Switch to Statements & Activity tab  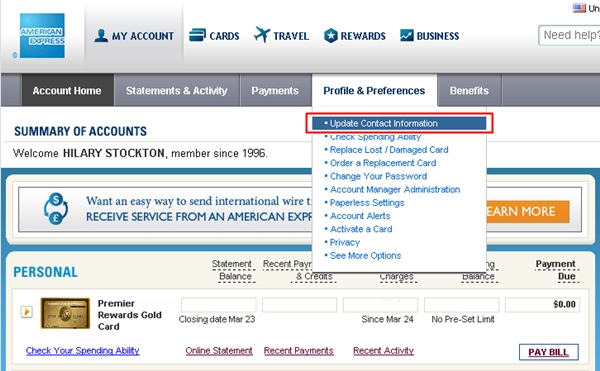176,91
